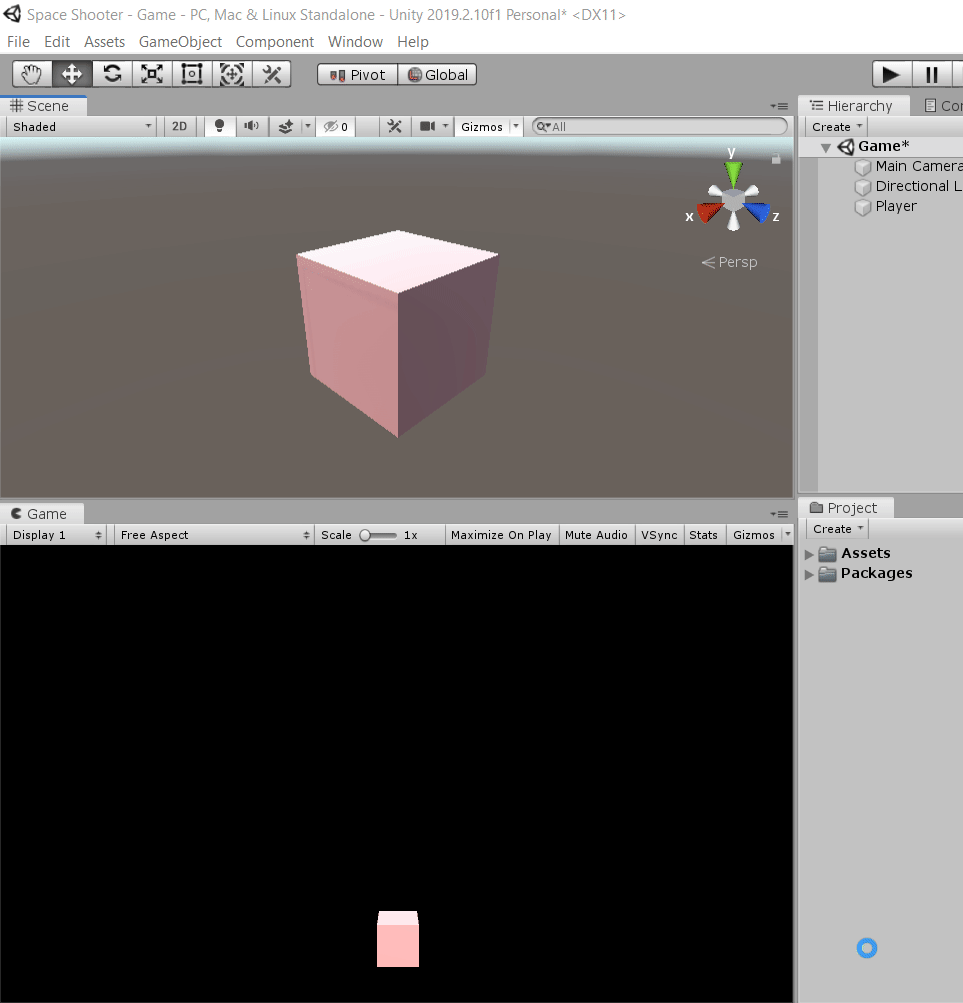Screen dimensions: 963x1003
Task: Open scene tools settings icon
Action: (x=395, y=127)
